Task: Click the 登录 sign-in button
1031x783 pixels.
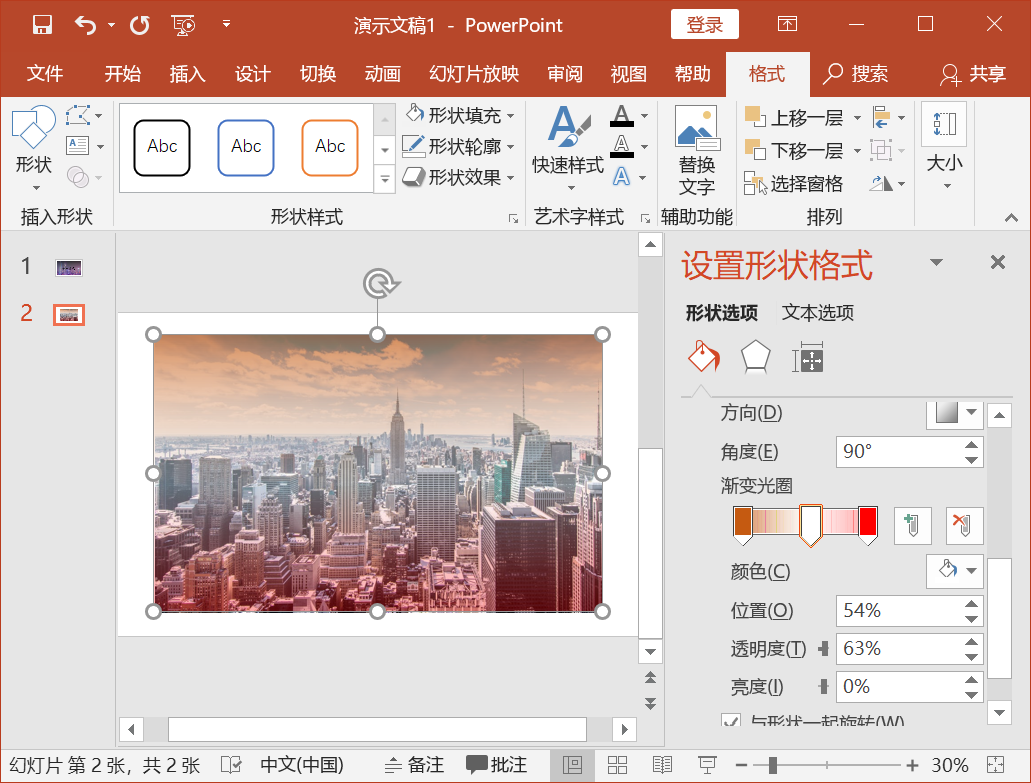Action: [704, 24]
